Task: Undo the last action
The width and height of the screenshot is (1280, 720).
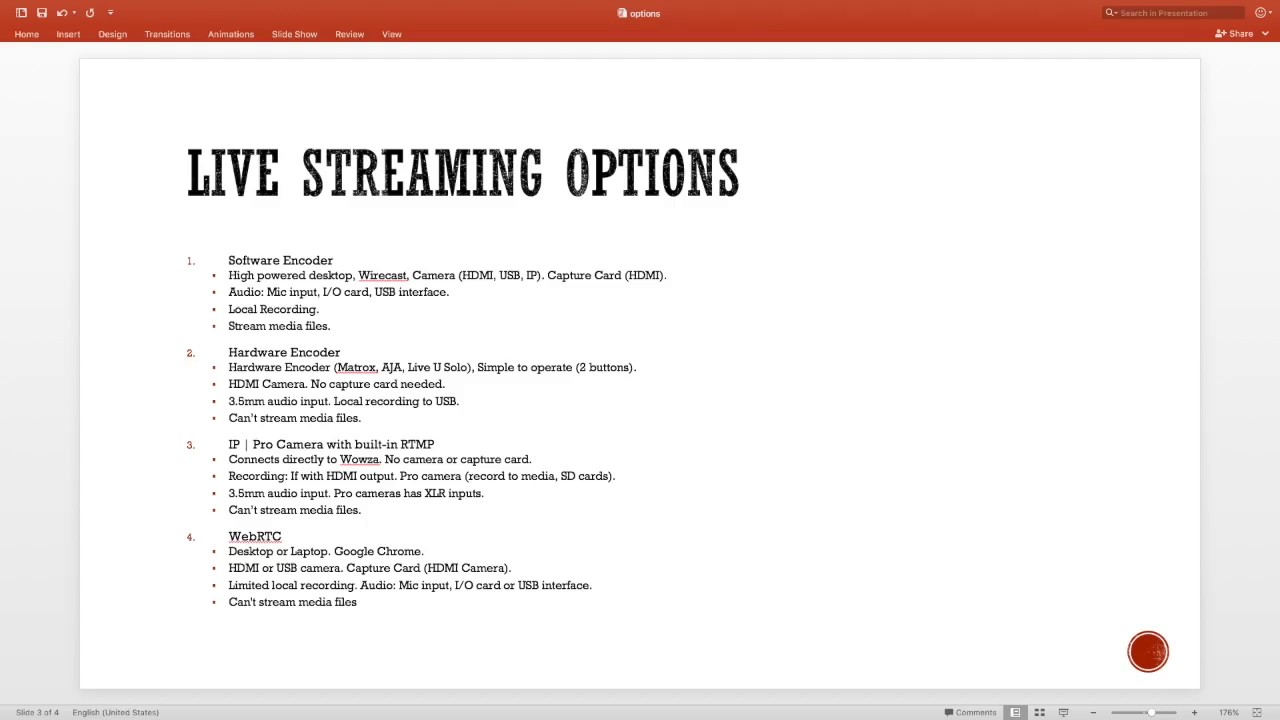Action: (x=62, y=13)
